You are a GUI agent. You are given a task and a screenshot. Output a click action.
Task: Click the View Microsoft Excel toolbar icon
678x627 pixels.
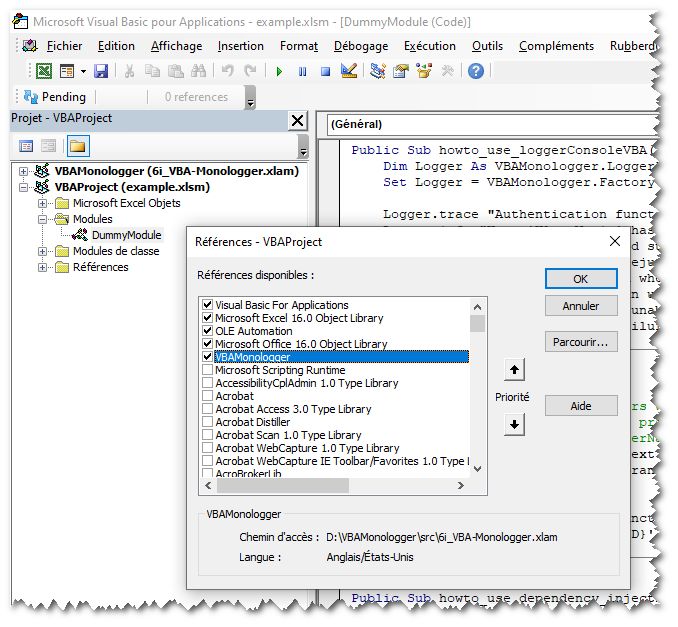44,71
